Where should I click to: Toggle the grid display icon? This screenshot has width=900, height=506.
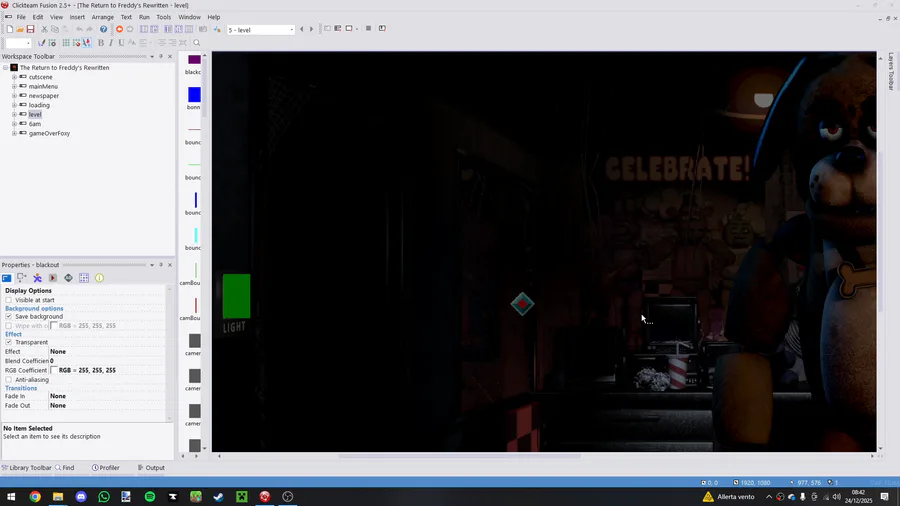coord(66,42)
